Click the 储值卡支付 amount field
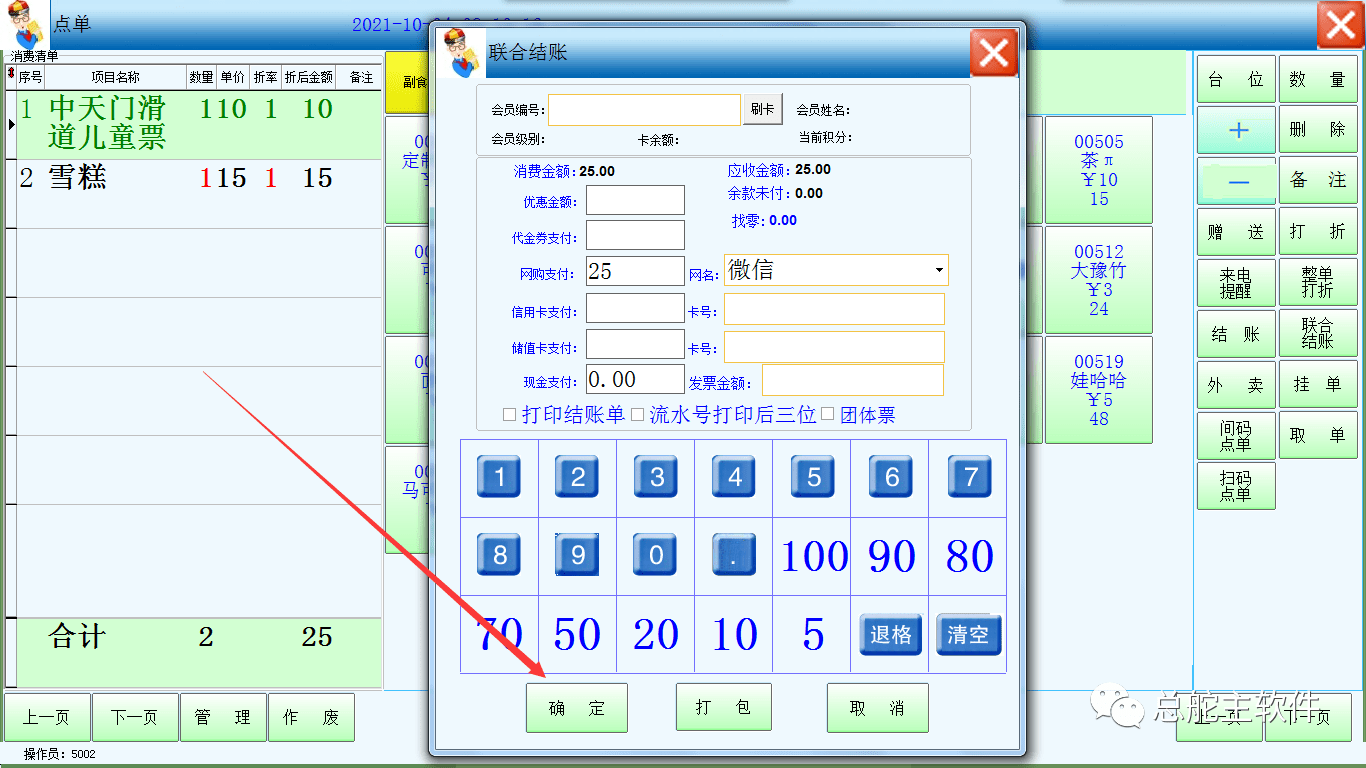 [635, 344]
